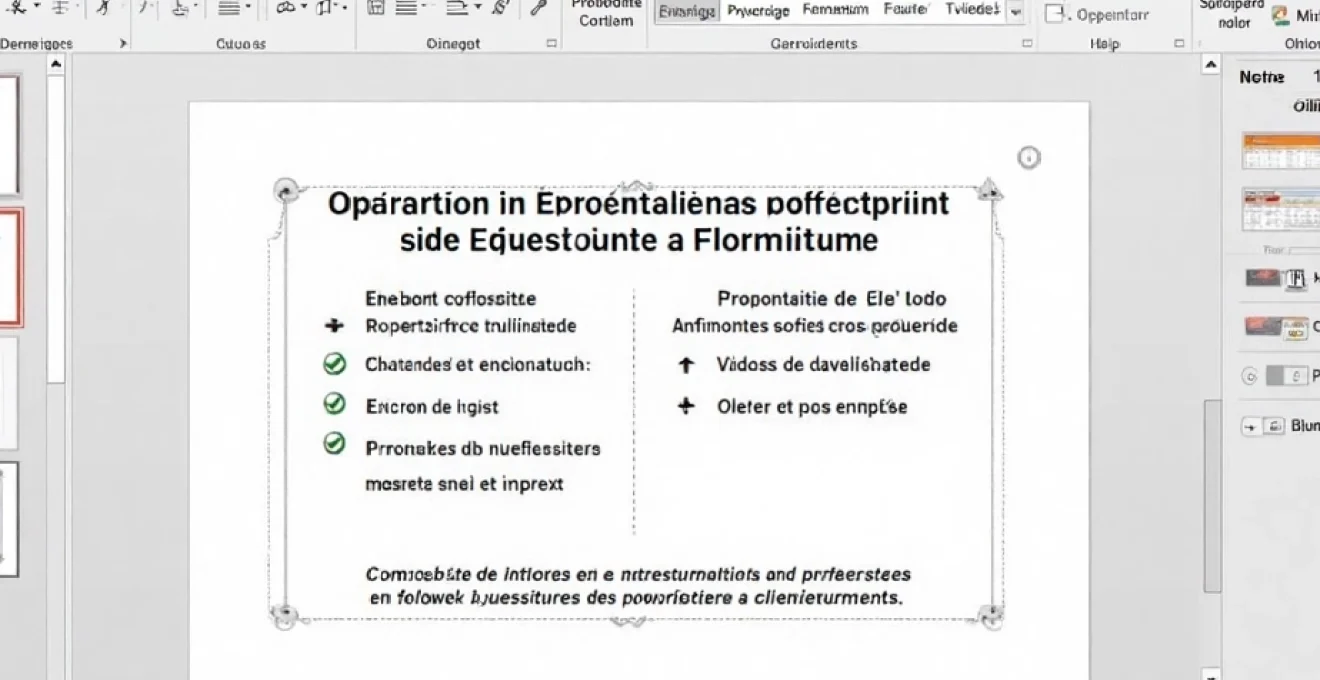The height and width of the screenshot is (680, 1320).
Task: Click the red thumbnail icon in the right pane row labelled C
Action: [1263, 326]
